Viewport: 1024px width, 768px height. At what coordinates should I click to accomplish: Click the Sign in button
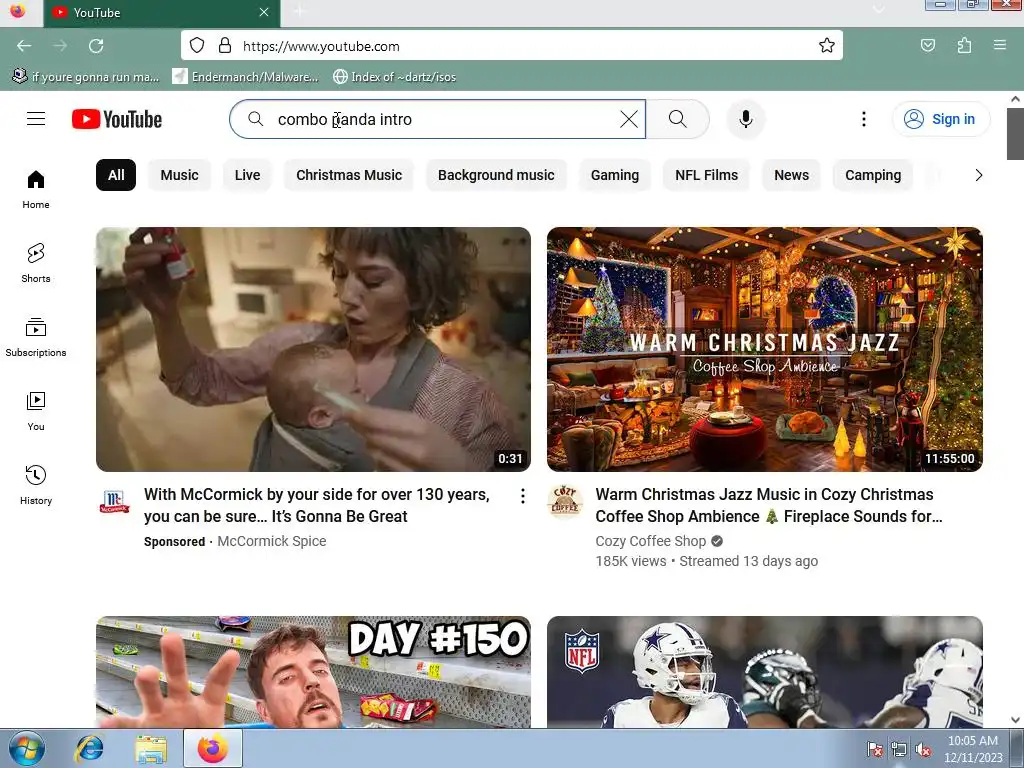click(940, 119)
